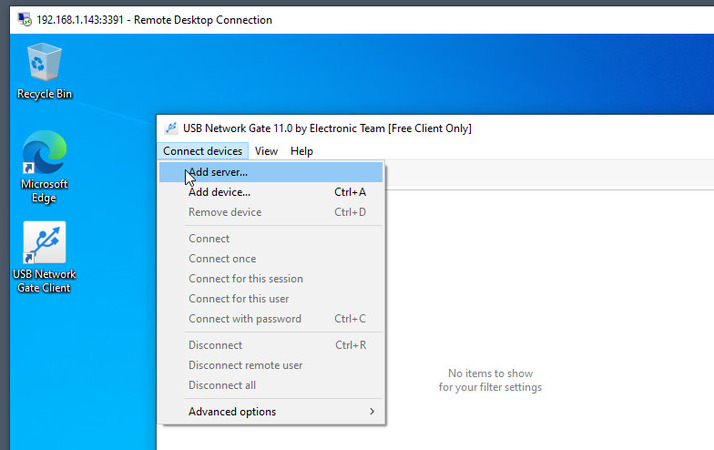Select the Disconnect menu entry
This screenshot has width=714, height=450.
pyautogui.click(x=271, y=345)
